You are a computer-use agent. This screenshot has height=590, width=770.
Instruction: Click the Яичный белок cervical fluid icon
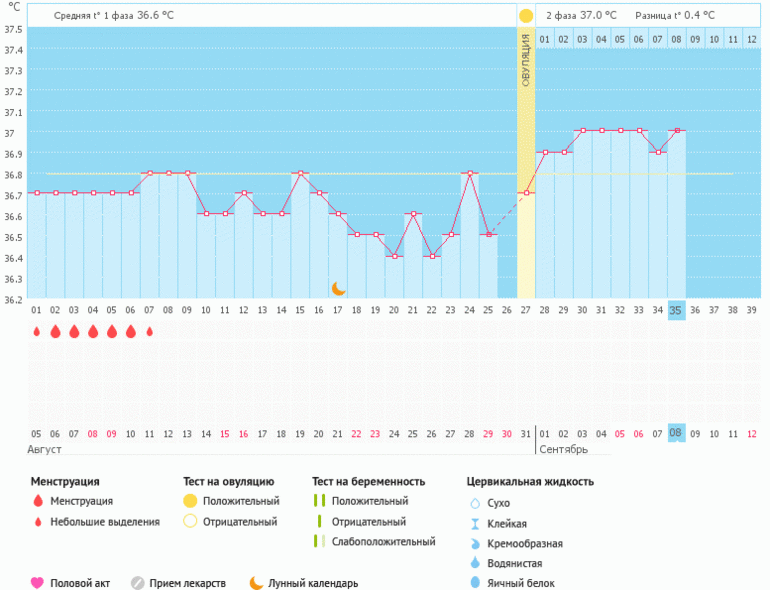point(475,583)
